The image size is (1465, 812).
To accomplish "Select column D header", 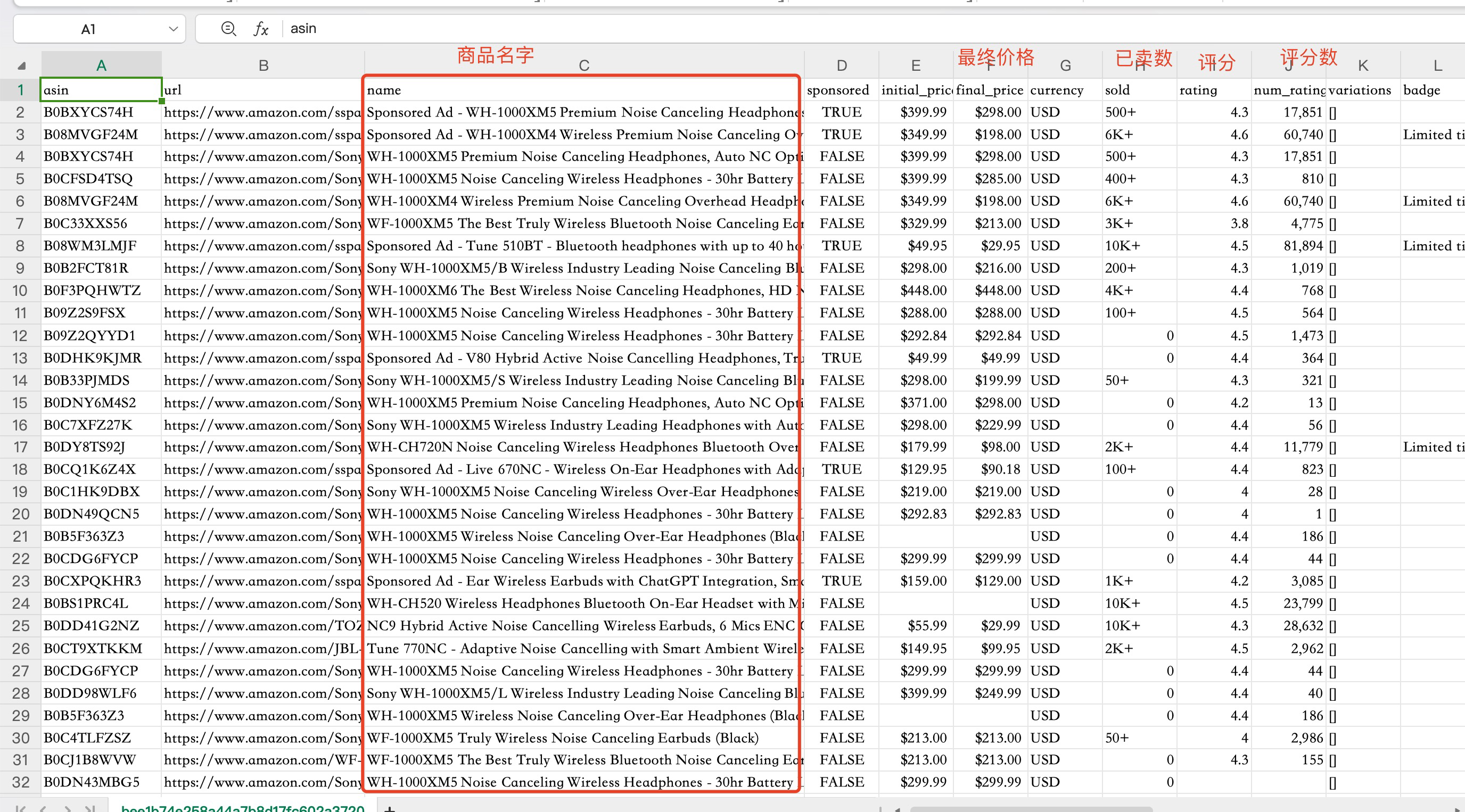I will tap(842, 65).
